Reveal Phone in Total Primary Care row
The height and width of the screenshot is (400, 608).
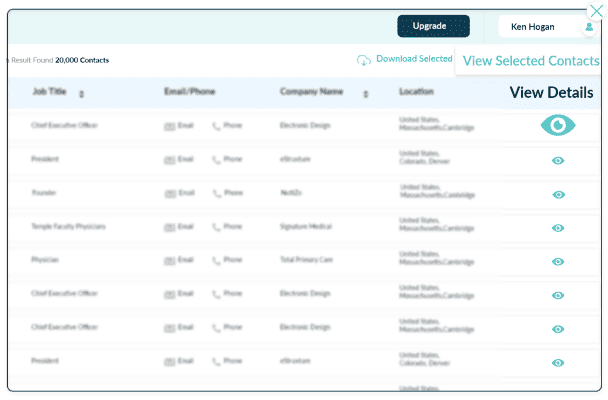pos(227,260)
